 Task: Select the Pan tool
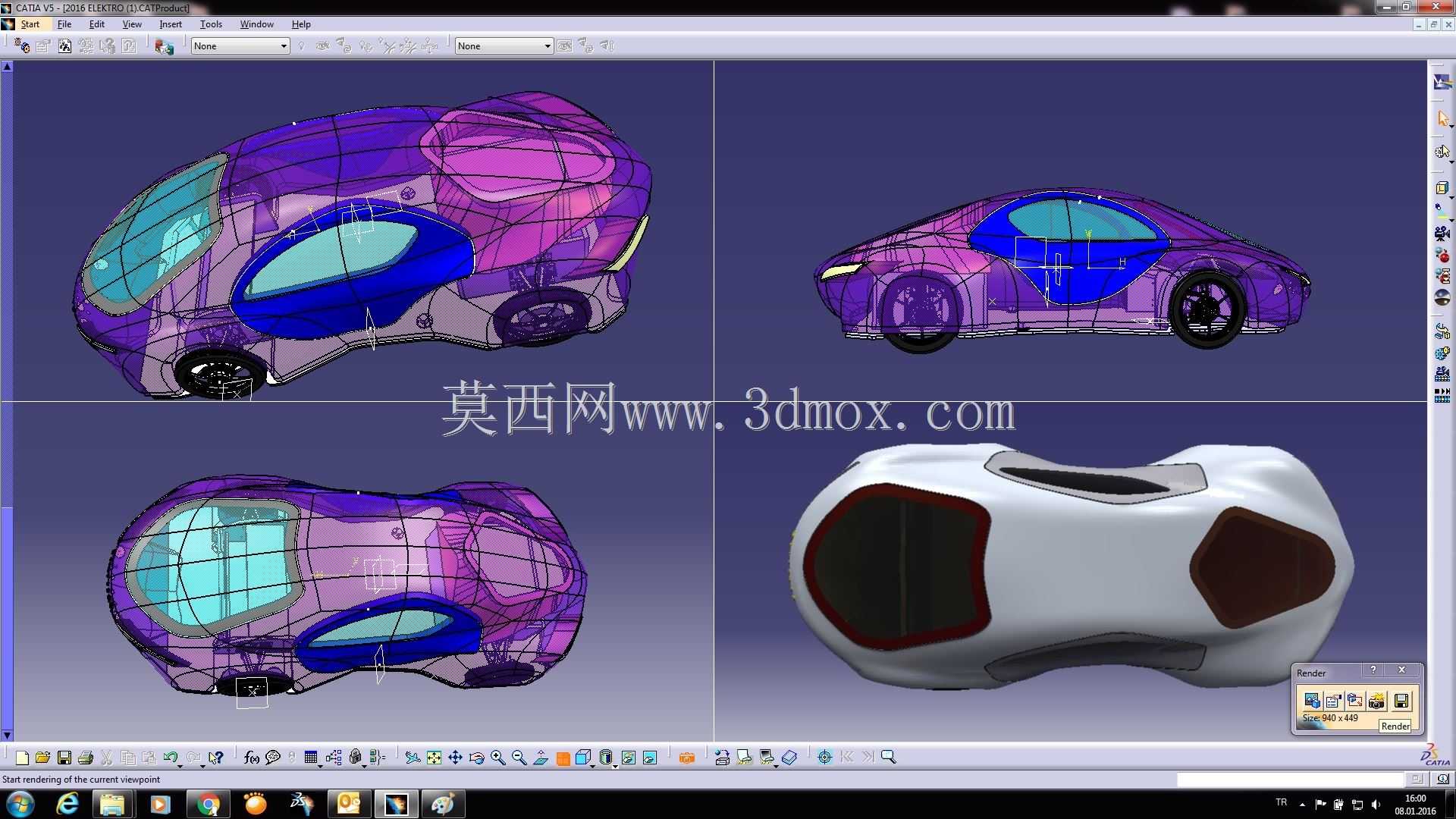455,758
